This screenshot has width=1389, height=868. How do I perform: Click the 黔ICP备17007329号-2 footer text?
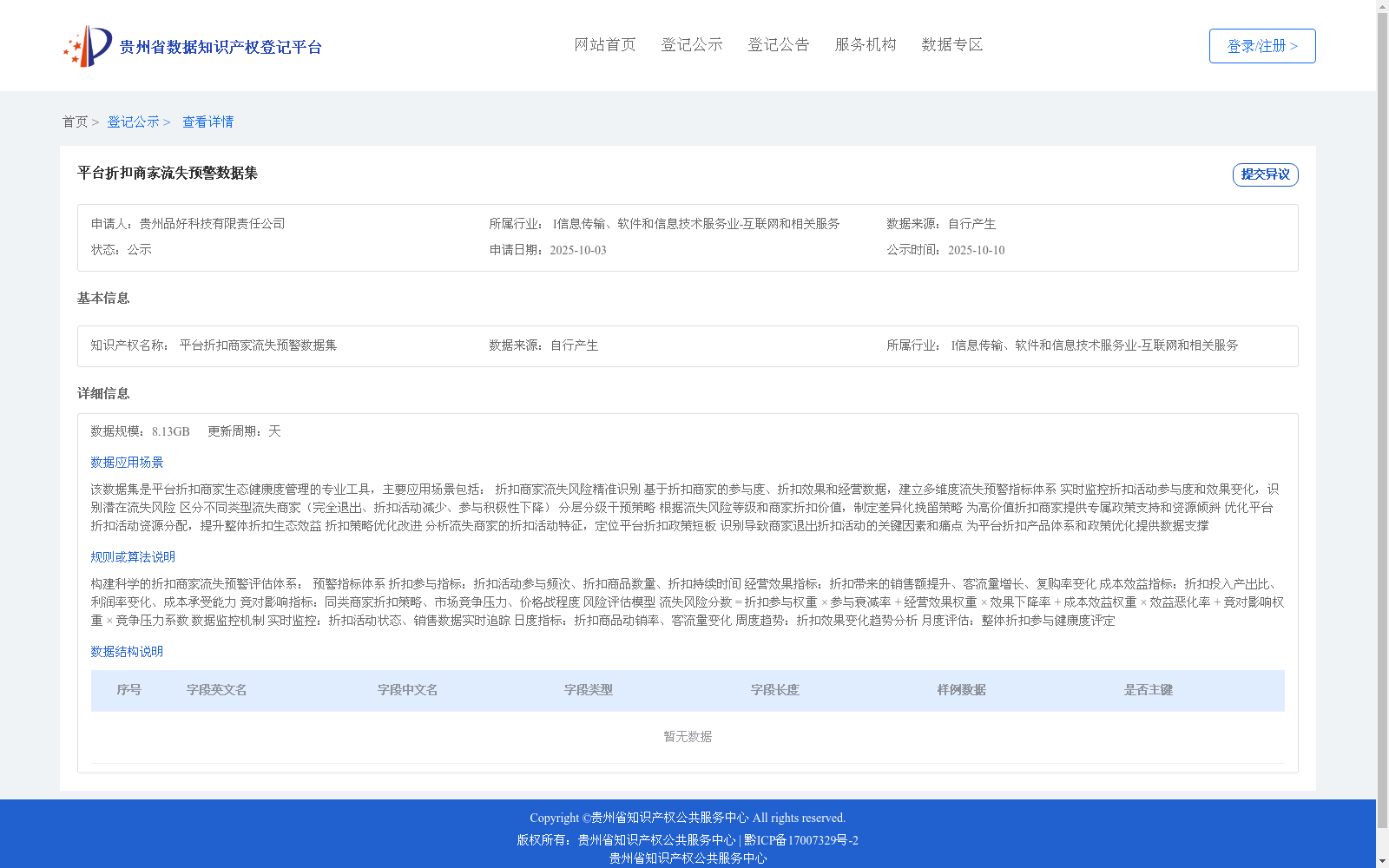coord(801,840)
